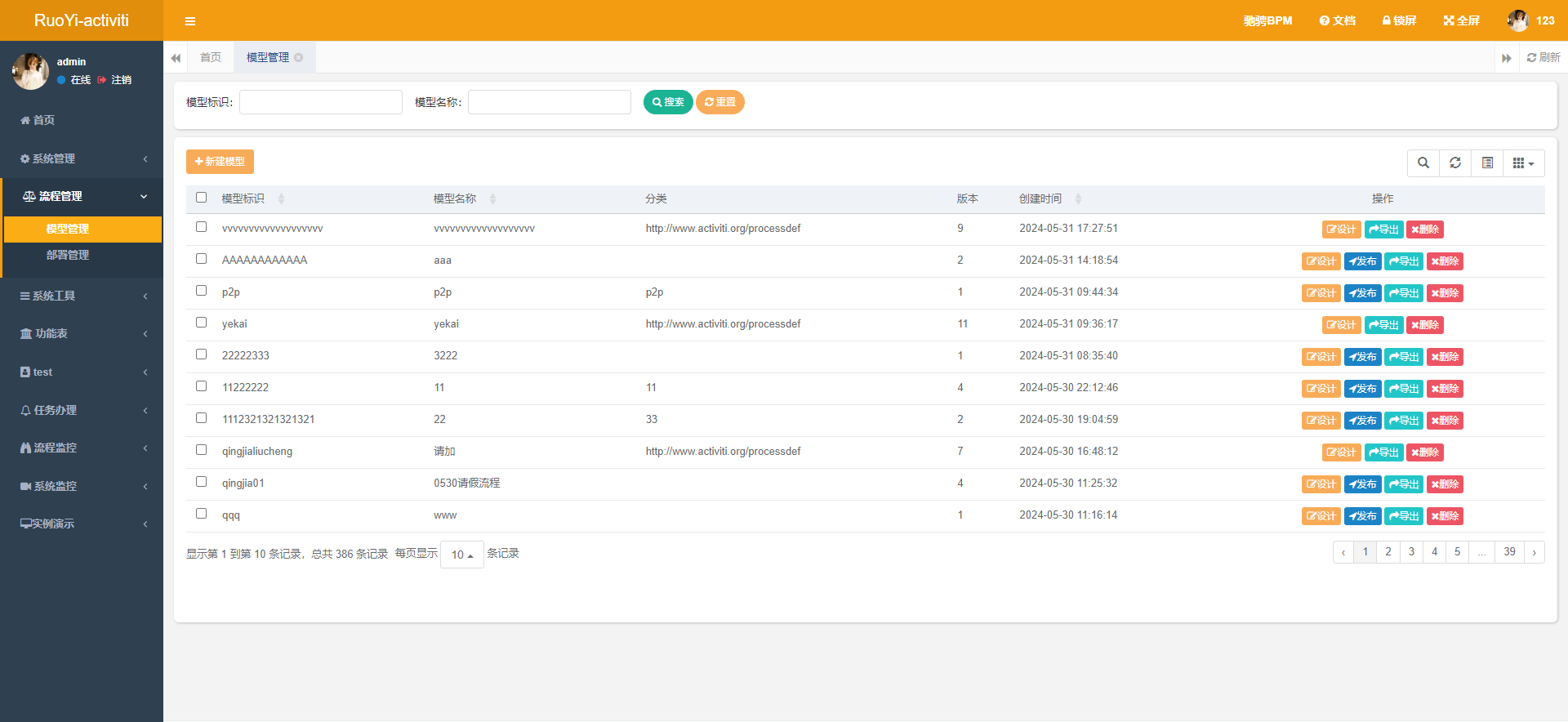Expand the 系统管理 sidebar menu

click(82, 158)
